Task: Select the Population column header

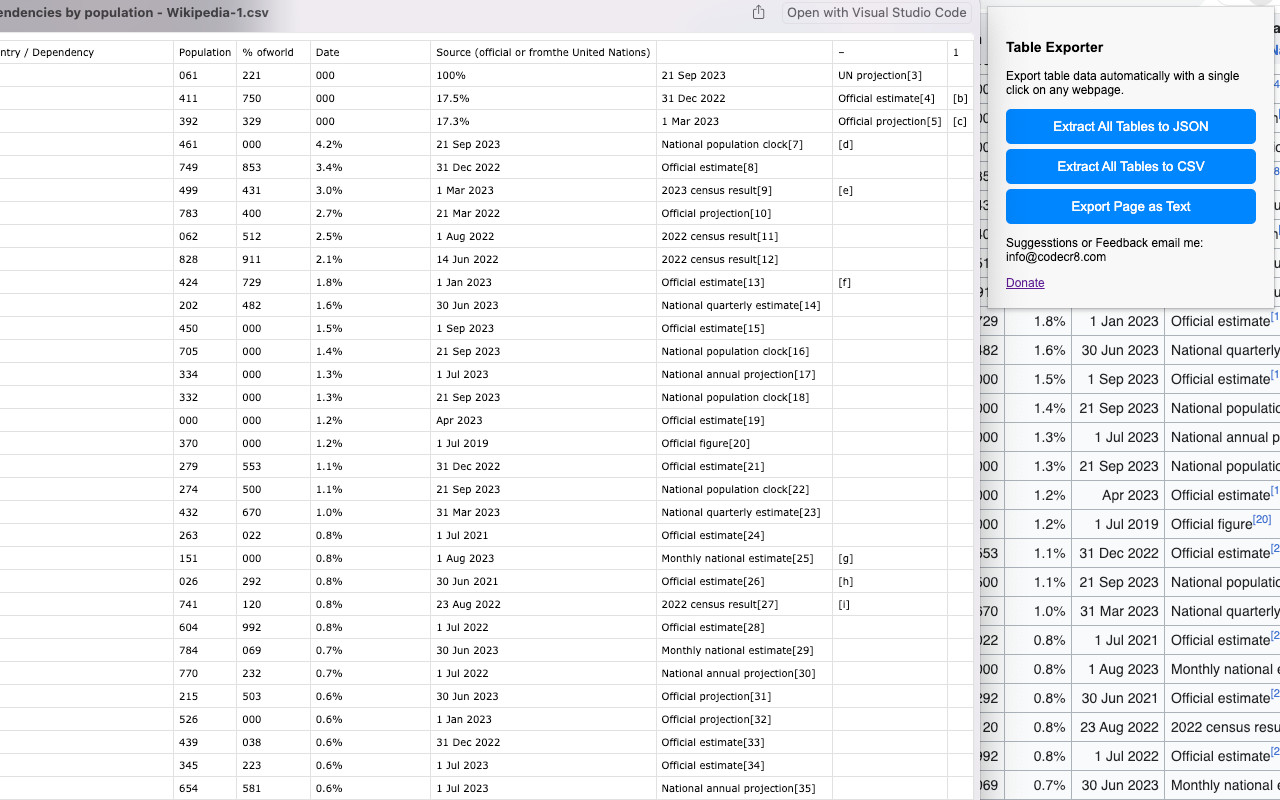Action: 205,51
